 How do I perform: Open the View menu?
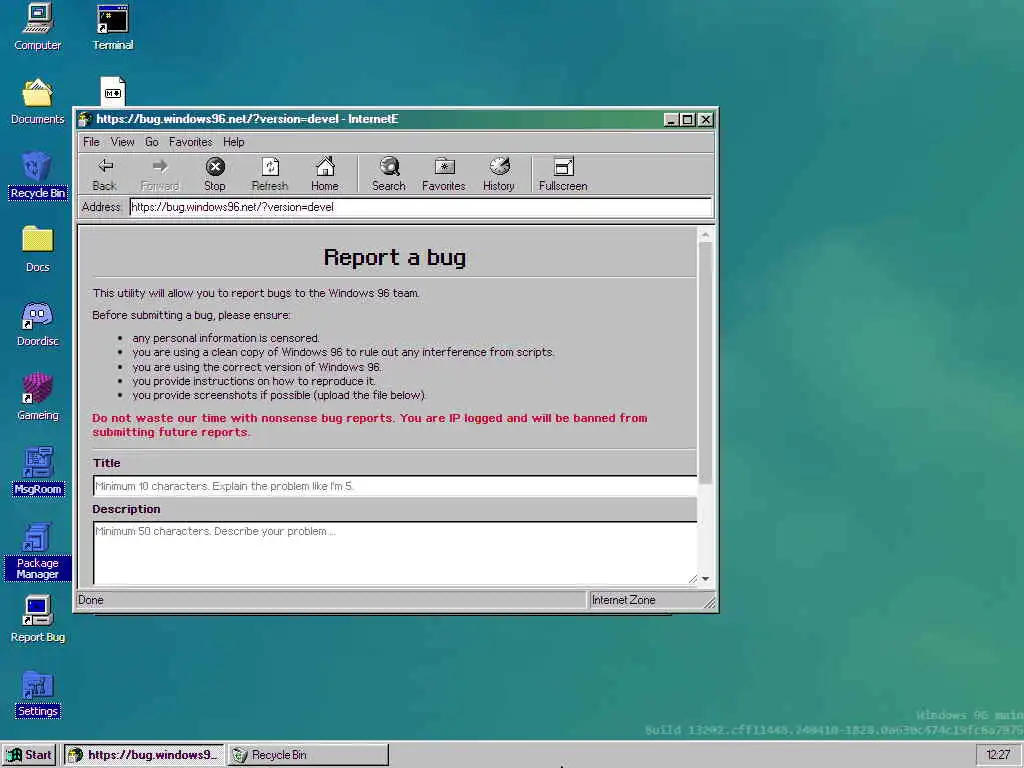tap(122, 142)
